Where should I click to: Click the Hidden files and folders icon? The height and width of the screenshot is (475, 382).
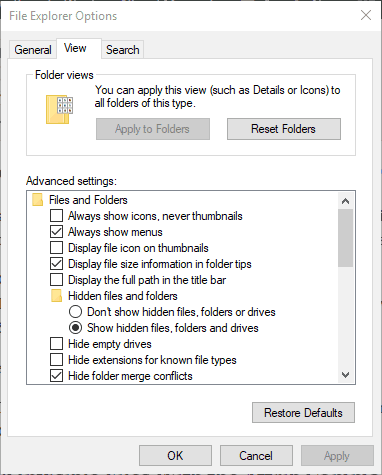[57, 296]
